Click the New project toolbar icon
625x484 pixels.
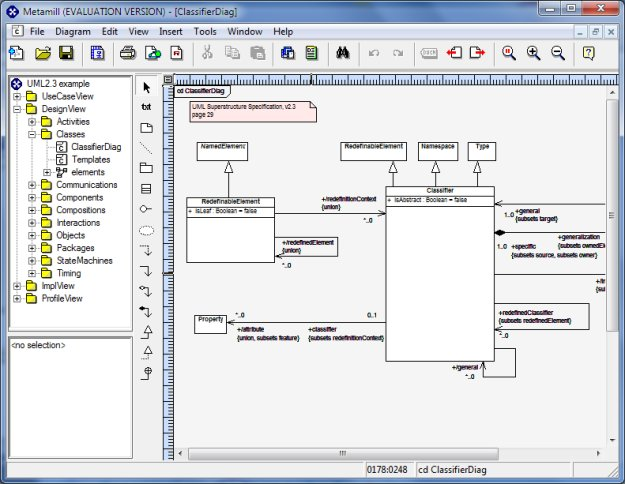(16, 53)
